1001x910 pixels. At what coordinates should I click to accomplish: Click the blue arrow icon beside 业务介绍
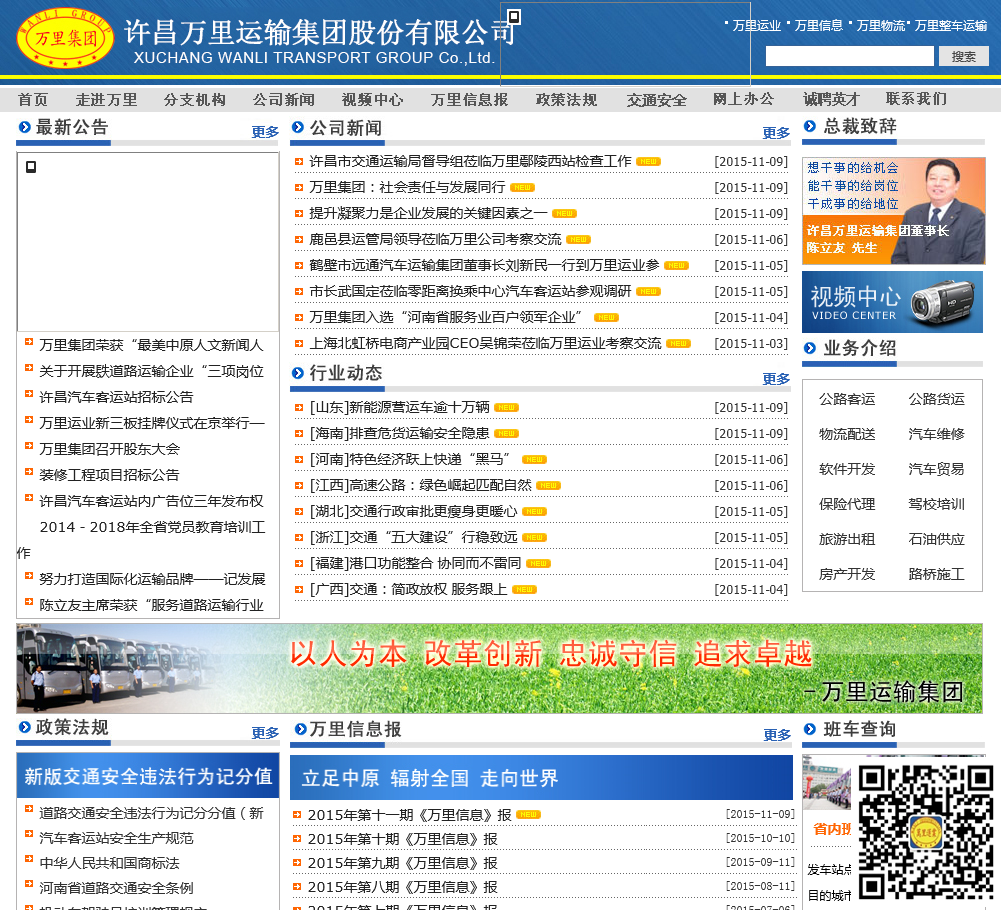(x=810, y=348)
